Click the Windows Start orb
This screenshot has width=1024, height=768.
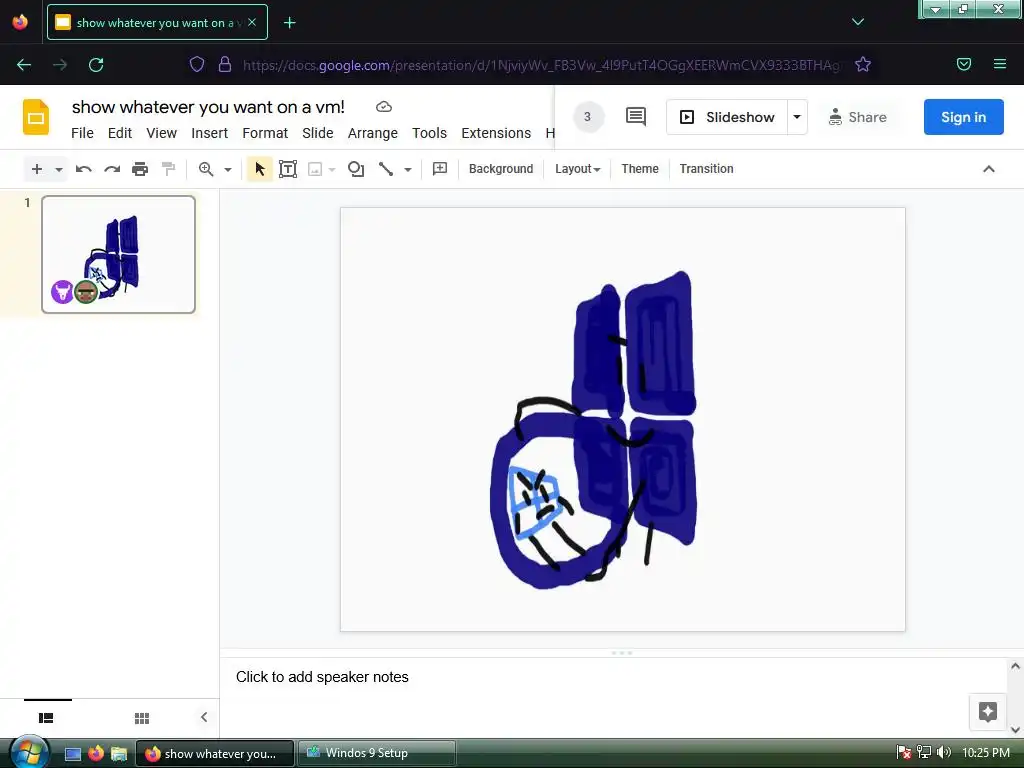coord(28,752)
